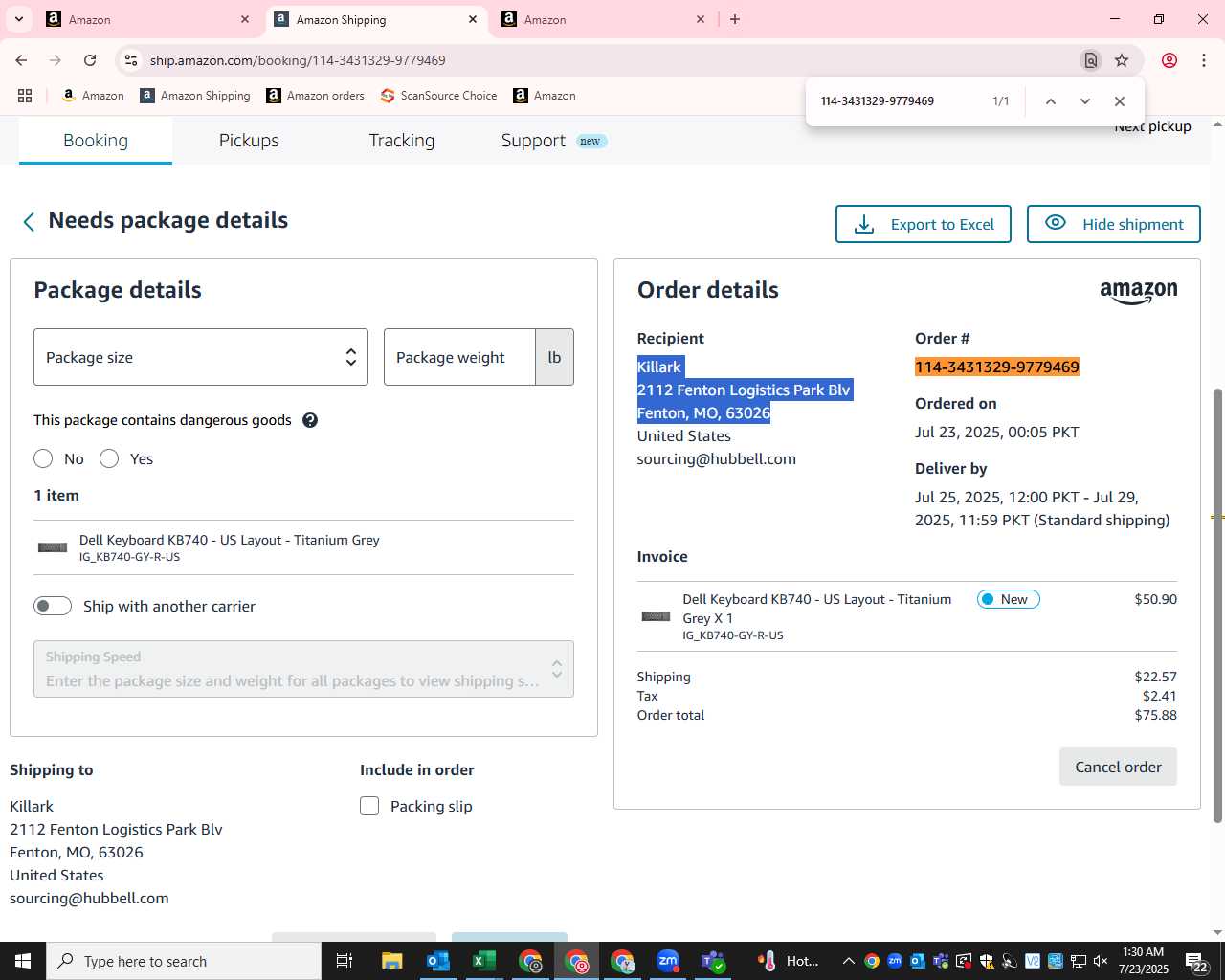Viewport: 1225px width, 980px height.
Task: Click the volume icon in system tray
Action: point(1101,961)
